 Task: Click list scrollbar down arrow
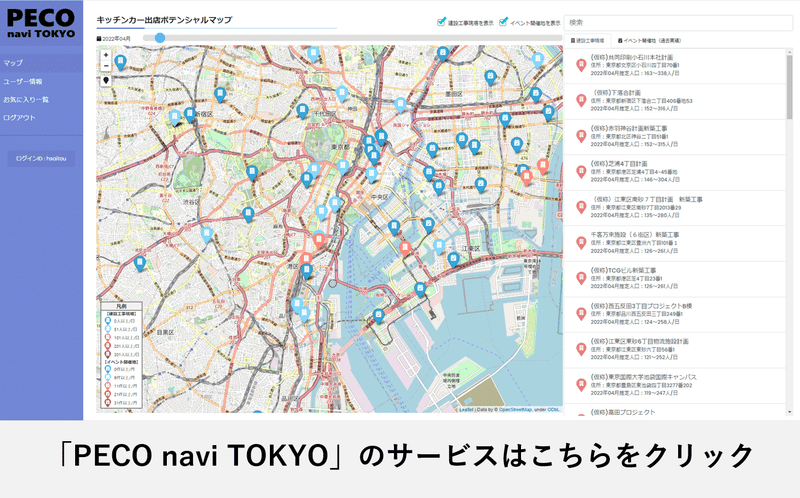tap(790, 412)
